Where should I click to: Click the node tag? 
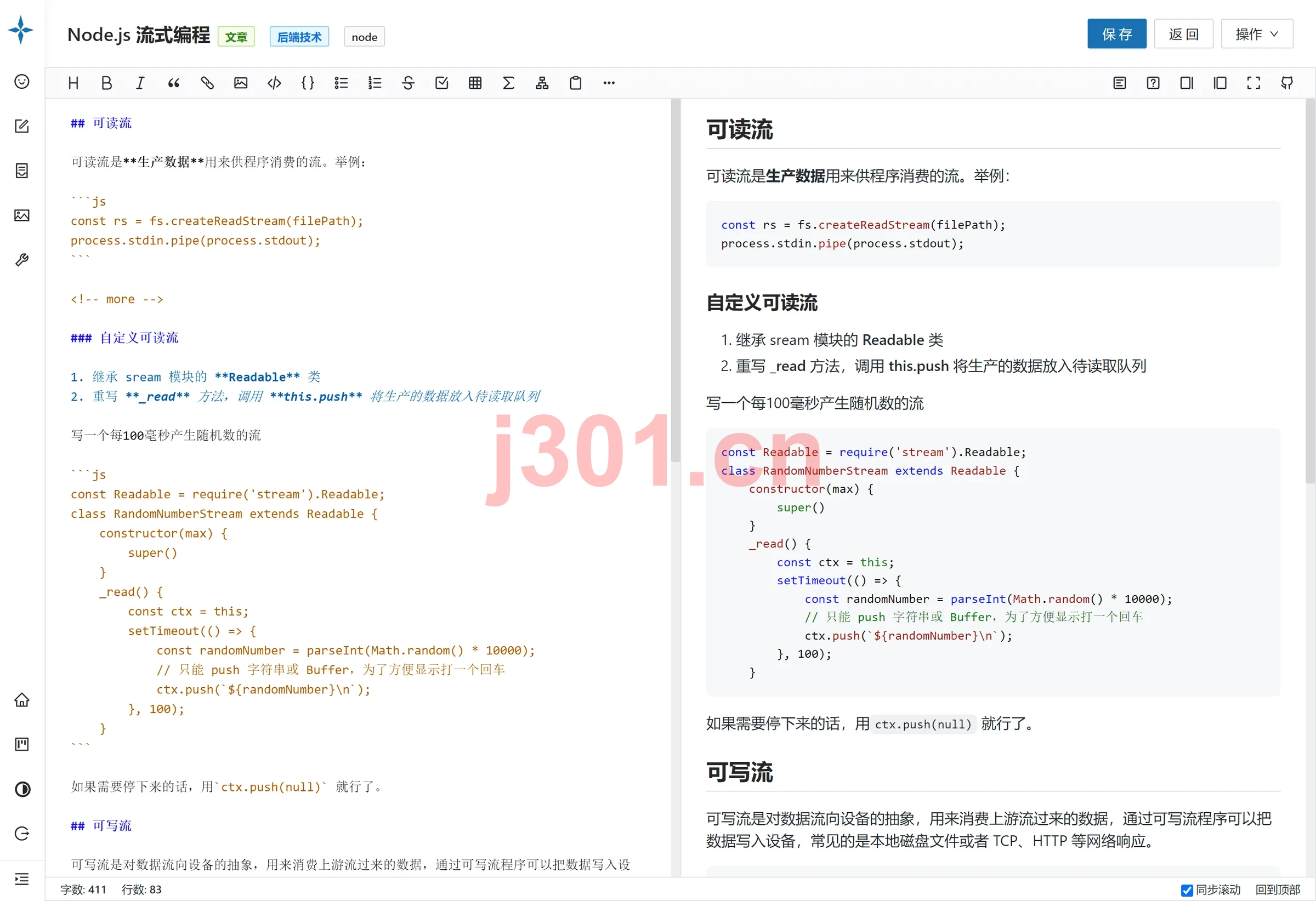coord(364,37)
